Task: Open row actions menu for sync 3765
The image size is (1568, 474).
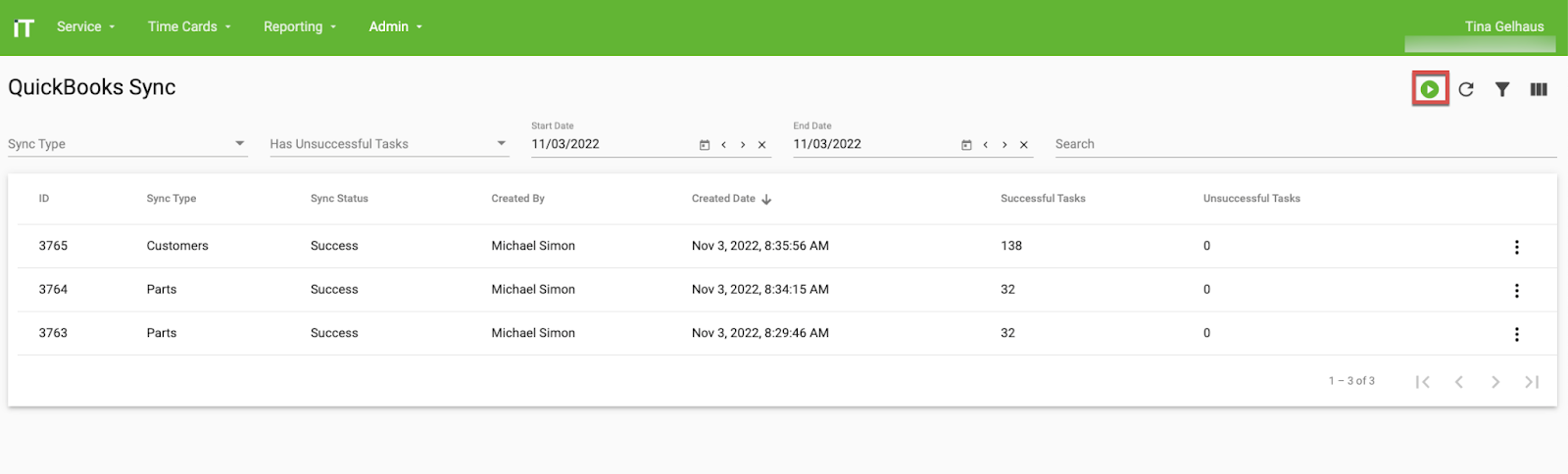Action: point(1517,247)
